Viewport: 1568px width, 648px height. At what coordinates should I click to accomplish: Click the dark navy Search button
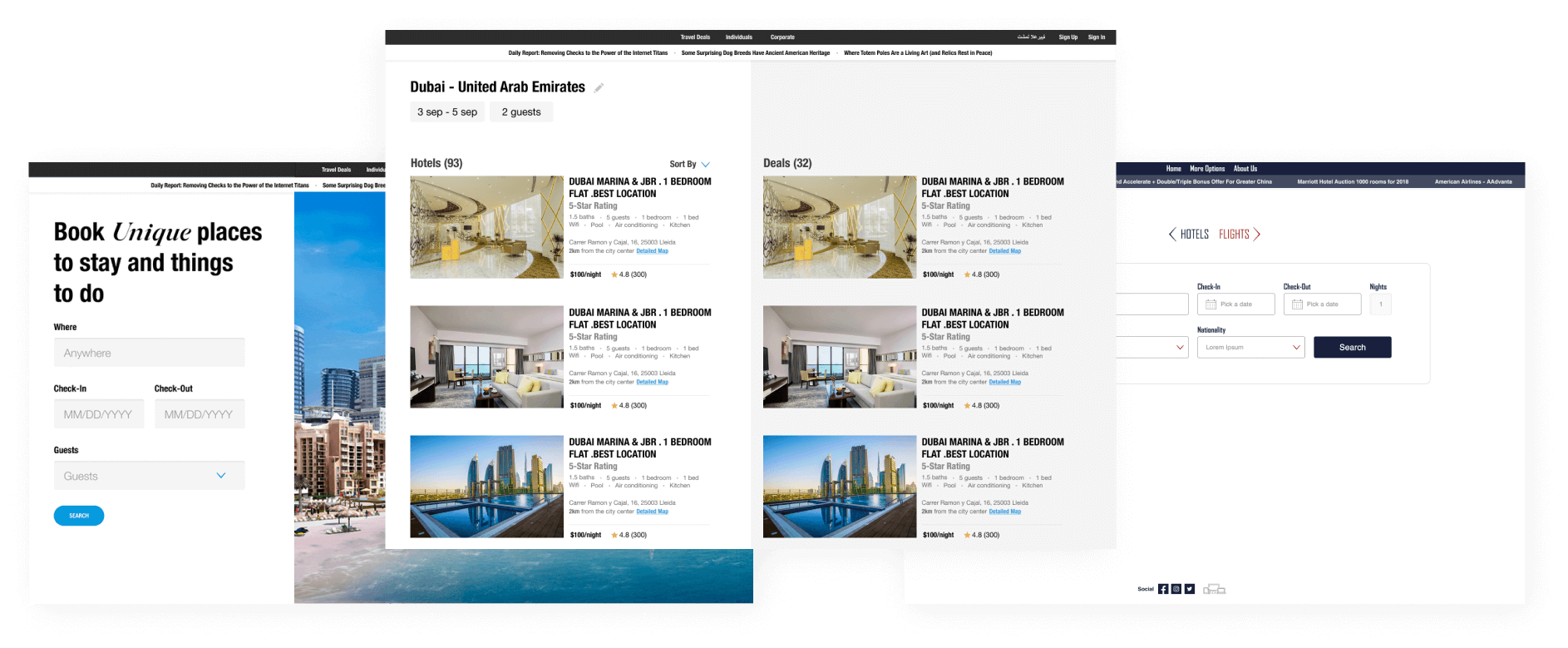click(x=1353, y=347)
